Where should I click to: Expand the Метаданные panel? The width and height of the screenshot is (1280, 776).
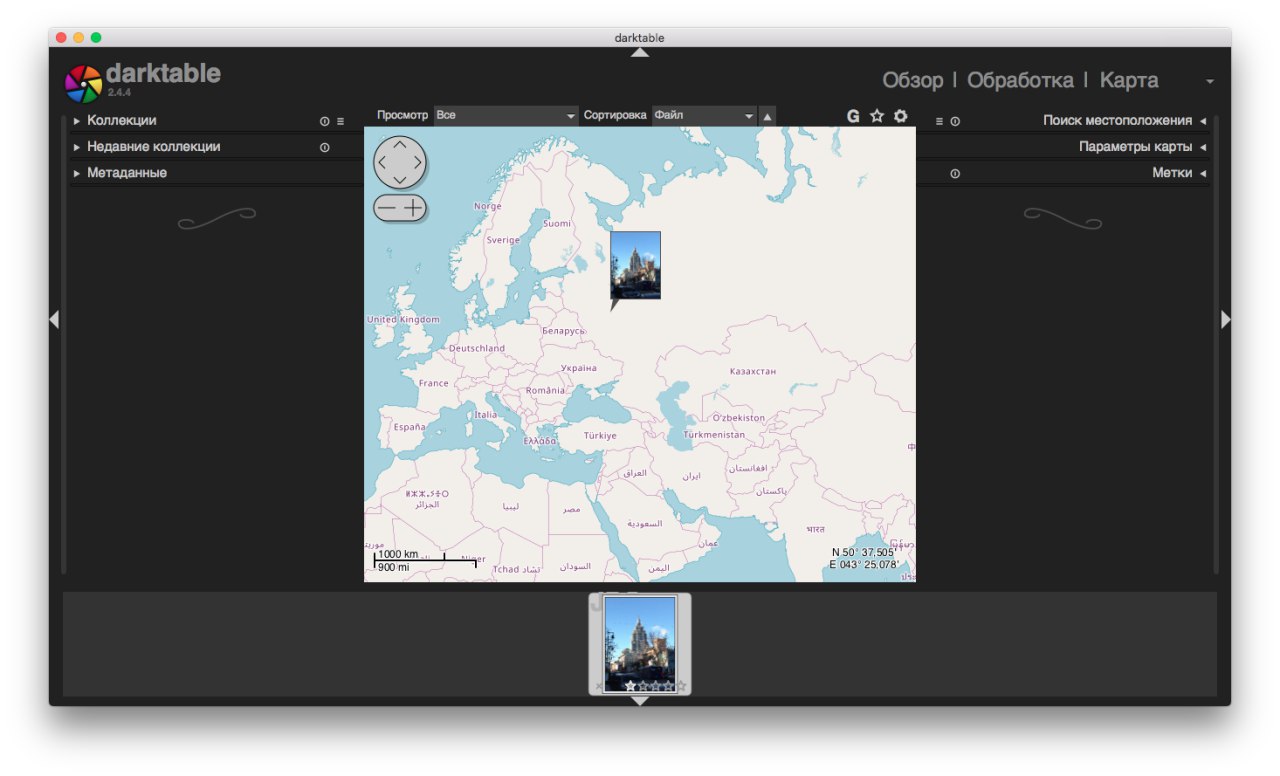tap(127, 173)
